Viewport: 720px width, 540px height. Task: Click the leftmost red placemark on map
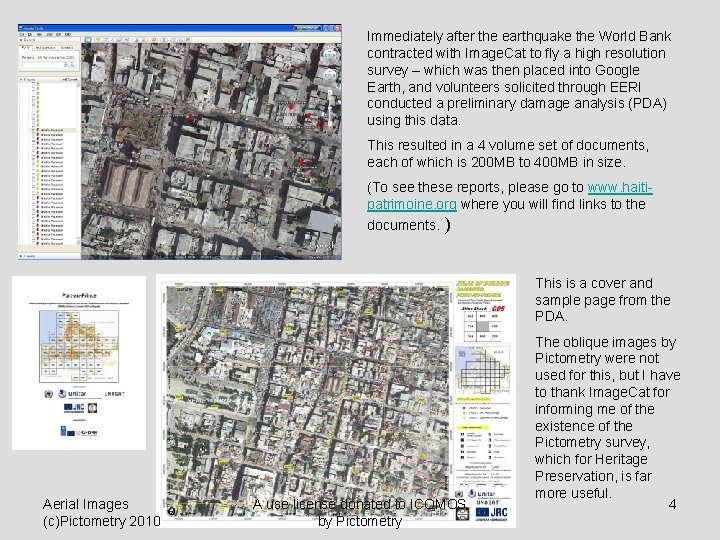click(x=190, y=118)
